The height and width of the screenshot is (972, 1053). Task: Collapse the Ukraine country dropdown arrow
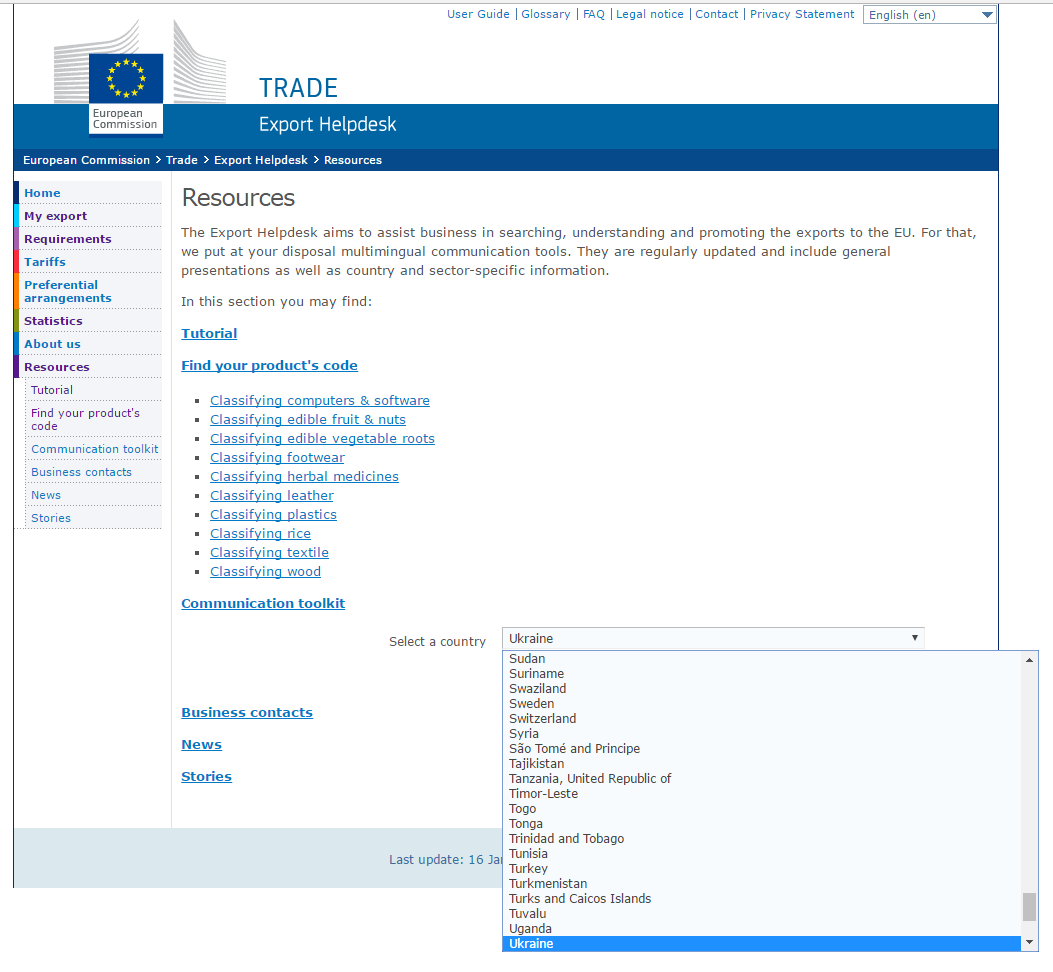(x=914, y=638)
